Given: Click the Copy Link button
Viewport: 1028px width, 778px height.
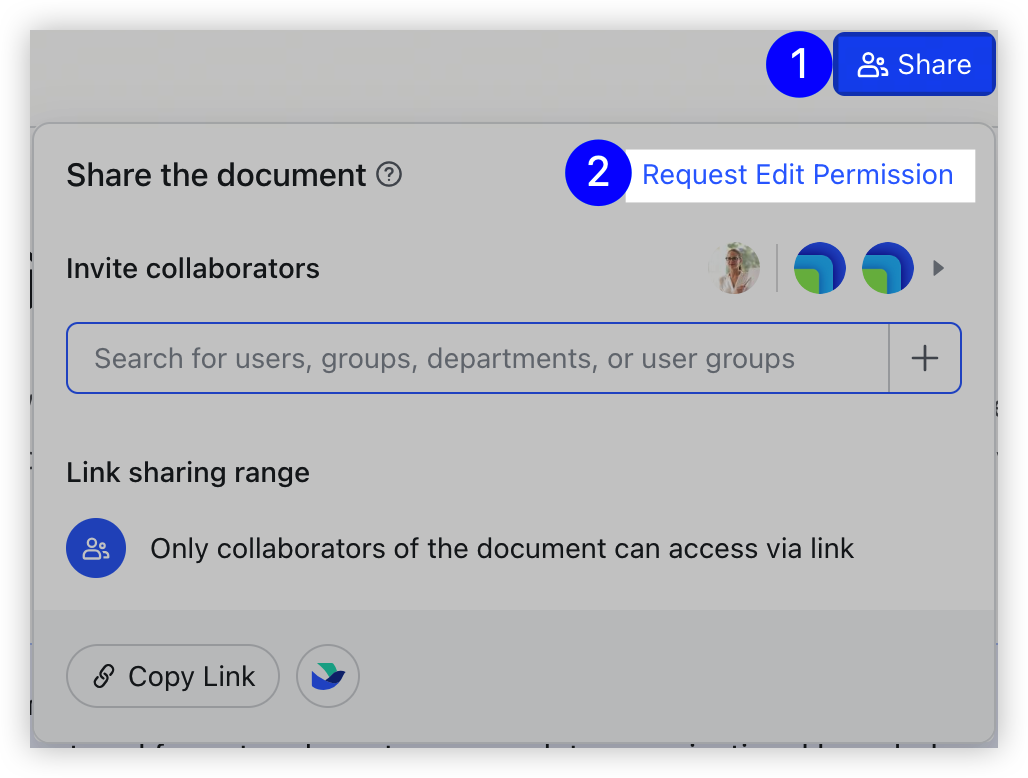Looking at the screenshot, I should point(172,676).
